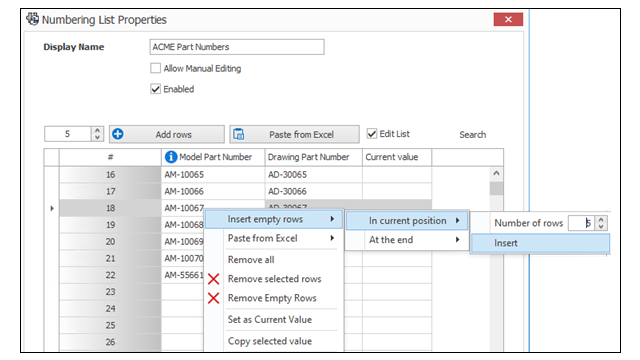
Task: Click the row indicator arrow beside row 18
Action: (x=52, y=209)
